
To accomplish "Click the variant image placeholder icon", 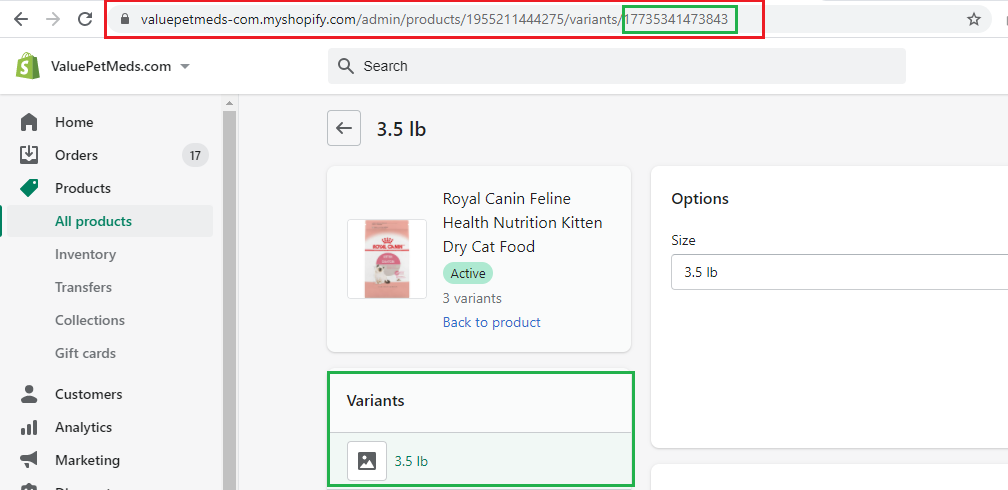I will [366, 461].
